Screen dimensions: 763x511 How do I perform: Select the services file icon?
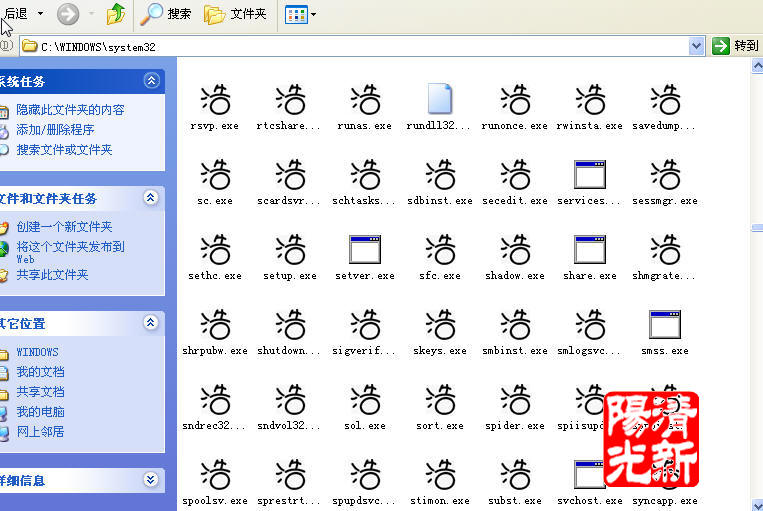click(x=590, y=174)
